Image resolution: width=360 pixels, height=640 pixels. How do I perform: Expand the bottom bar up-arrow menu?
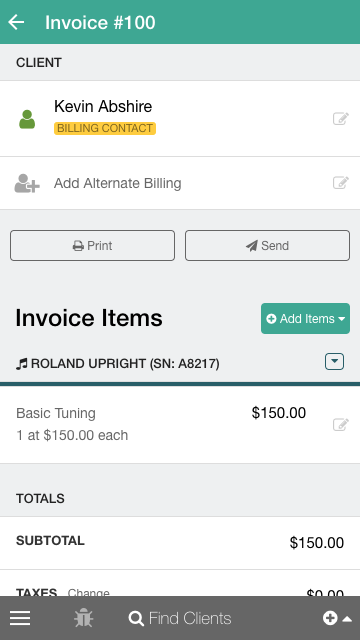pyautogui.click(x=347, y=619)
